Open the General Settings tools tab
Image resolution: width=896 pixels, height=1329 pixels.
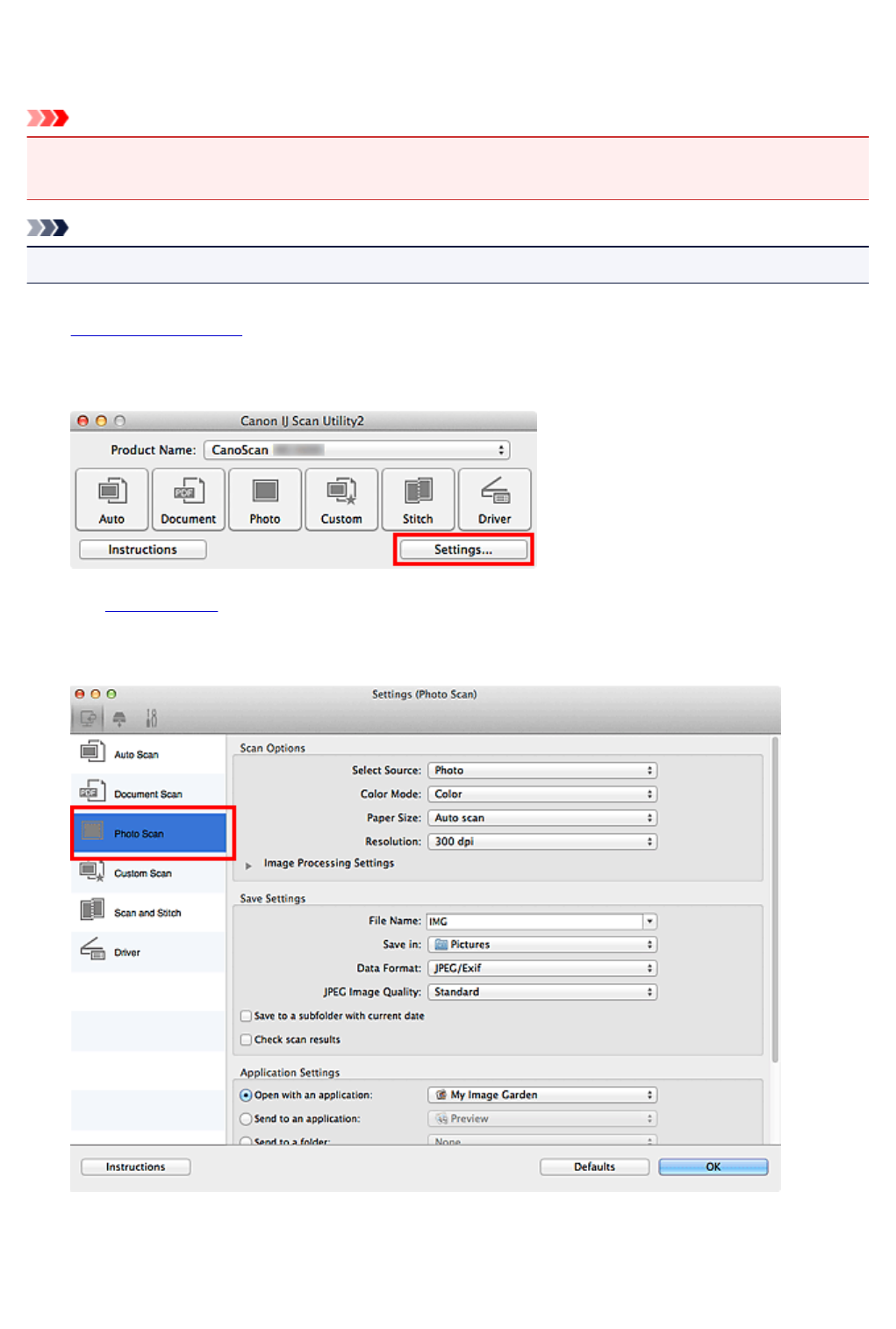click(151, 719)
